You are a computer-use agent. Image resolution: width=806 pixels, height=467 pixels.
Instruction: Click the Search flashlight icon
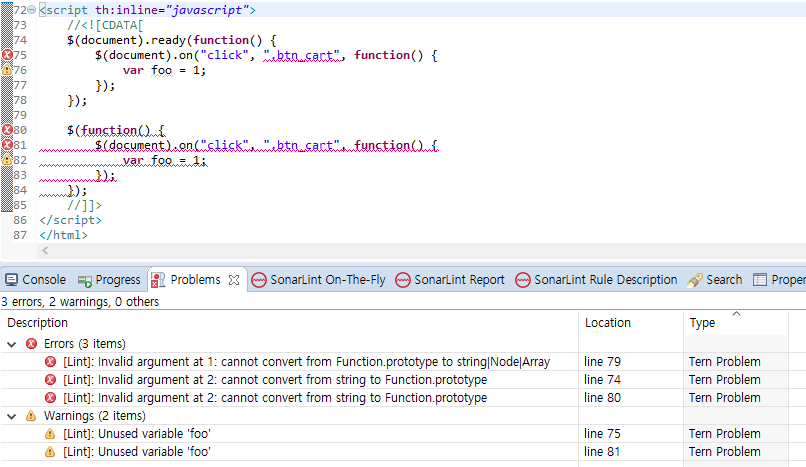click(x=694, y=280)
